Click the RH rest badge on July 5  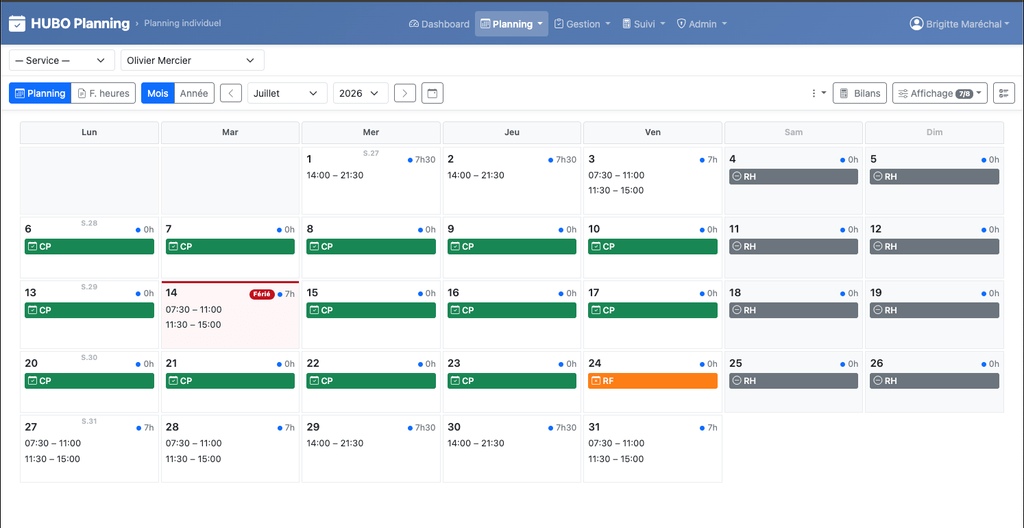point(935,176)
